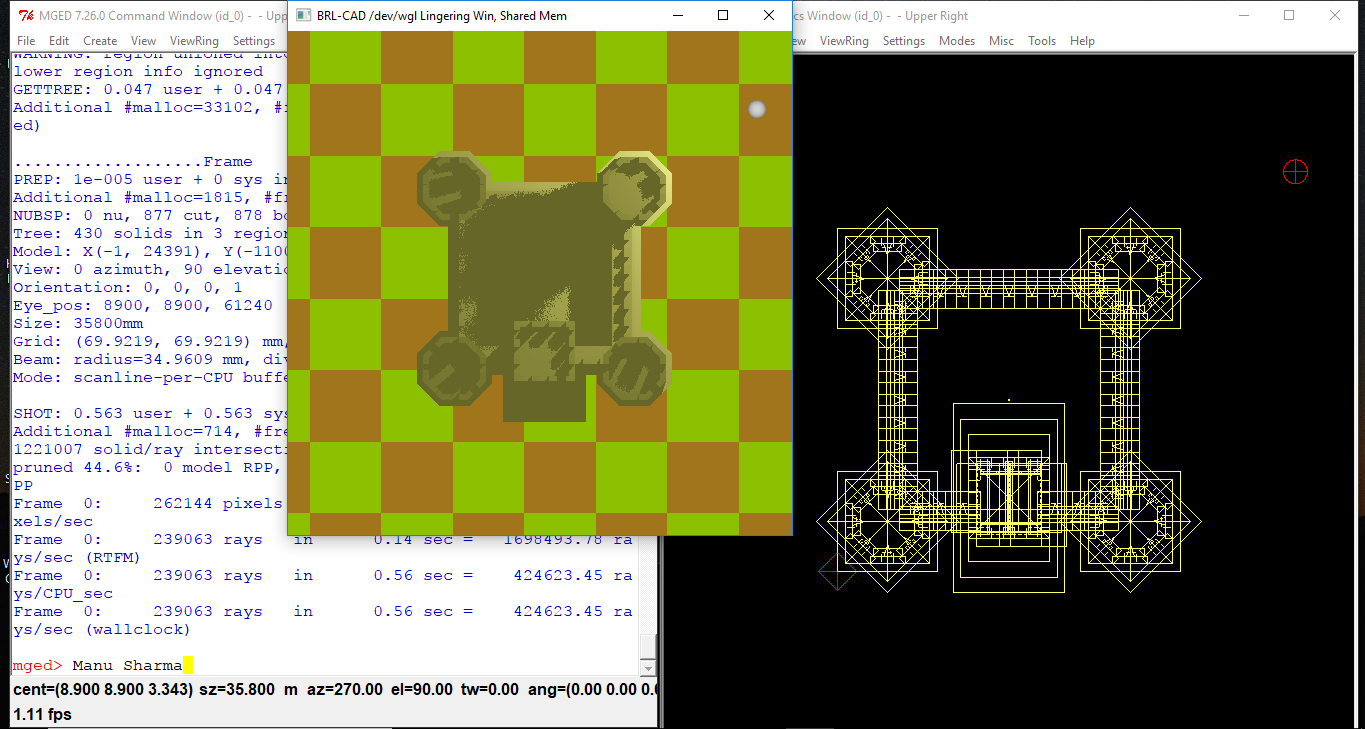Open the Create menu in Command Window
The height and width of the screenshot is (729, 1365).
(100, 41)
